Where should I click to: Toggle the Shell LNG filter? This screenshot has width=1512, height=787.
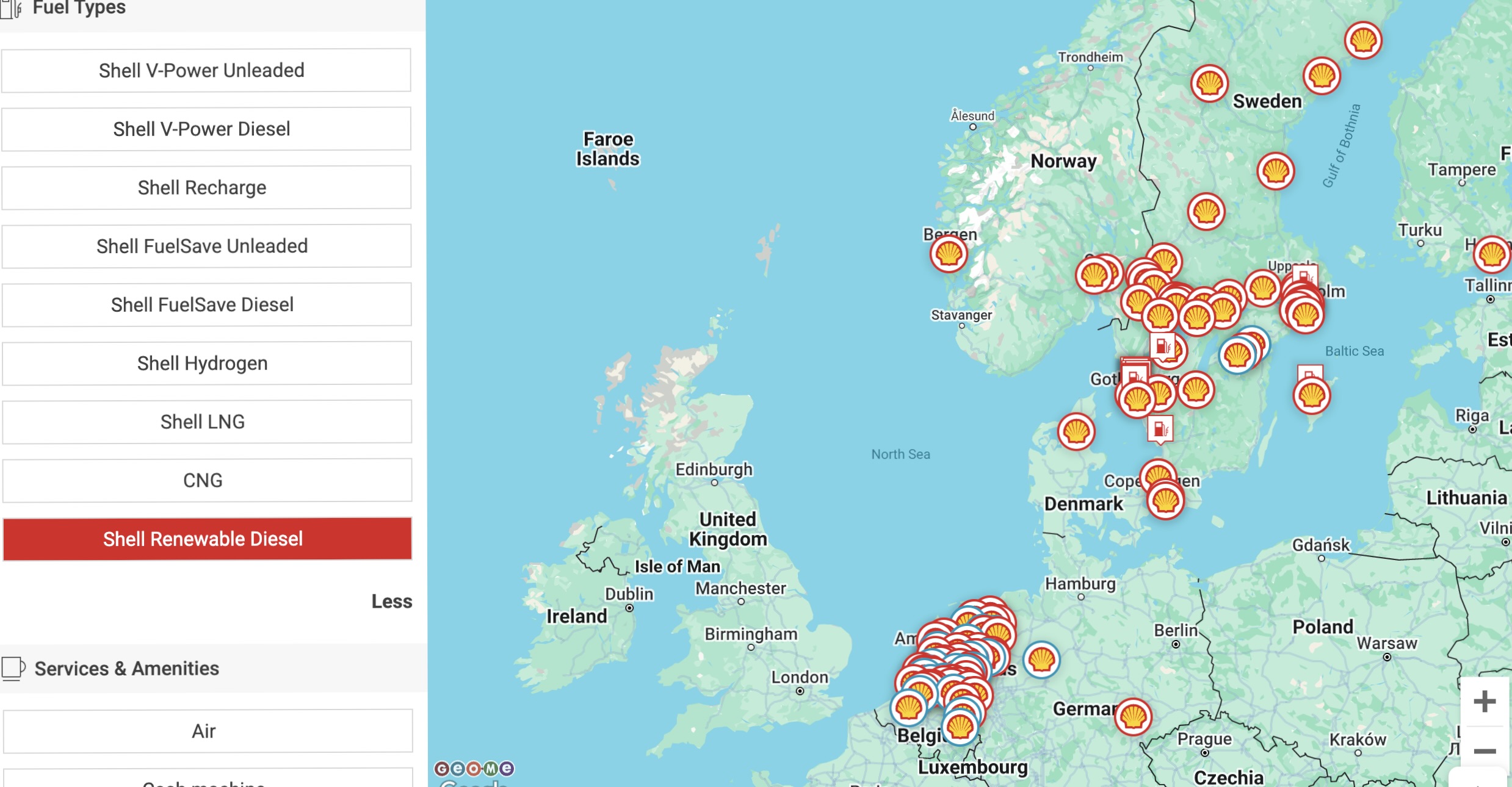point(206,422)
